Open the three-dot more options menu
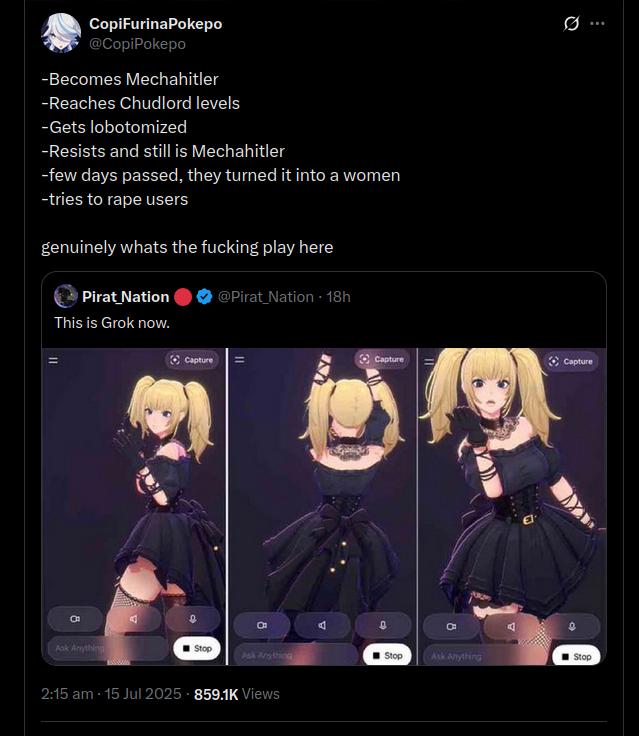Image resolution: width=639 pixels, height=736 pixels. pos(597,23)
